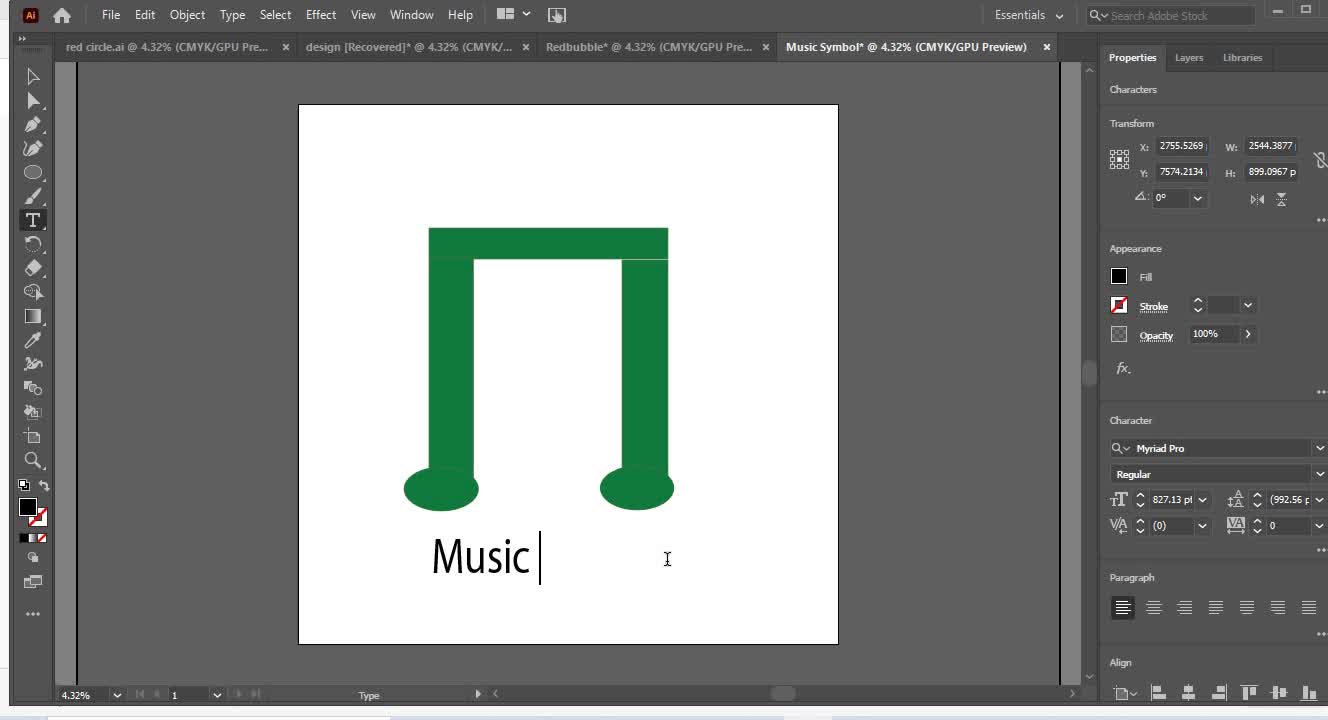1328x720 pixels.
Task: Toggle constrain width and height proportions
Action: click(1320, 159)
